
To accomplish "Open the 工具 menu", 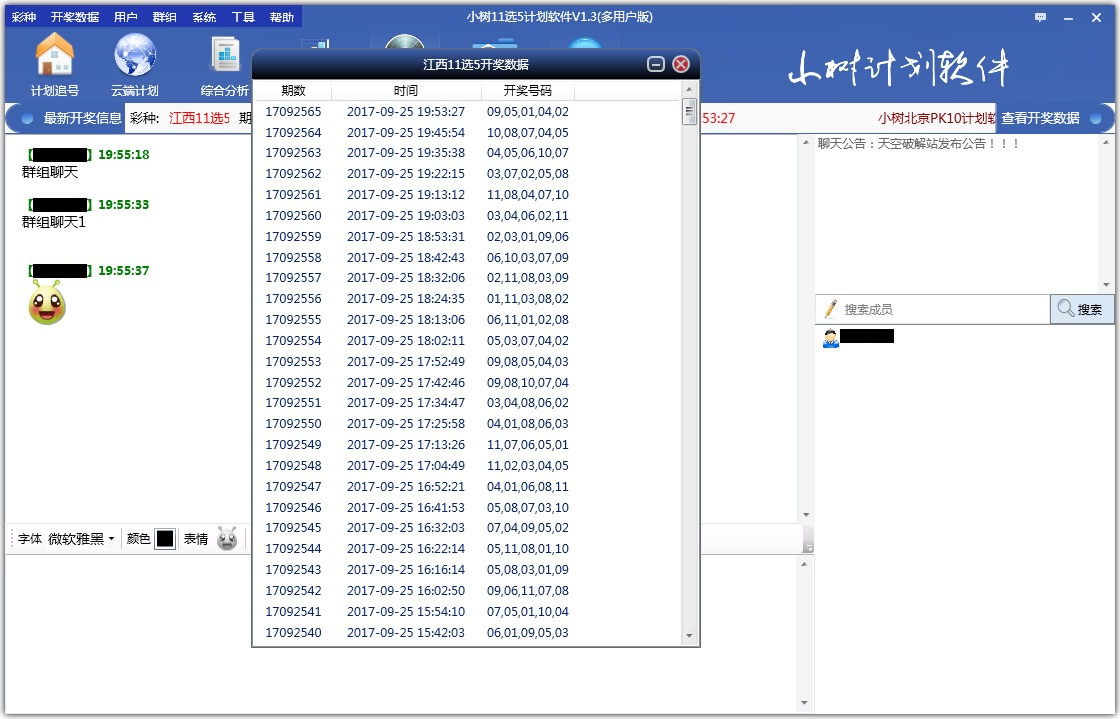I will pos(243,17).
